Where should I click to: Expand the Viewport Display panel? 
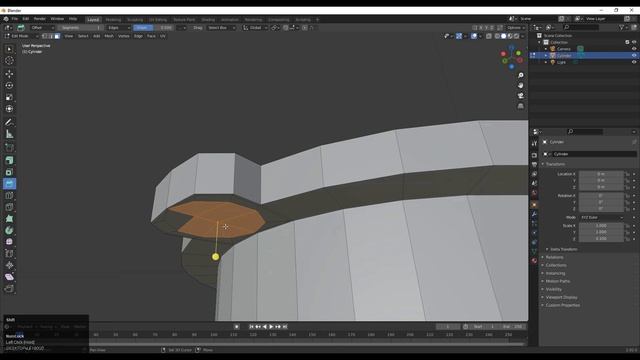click(x=561, y=297)
